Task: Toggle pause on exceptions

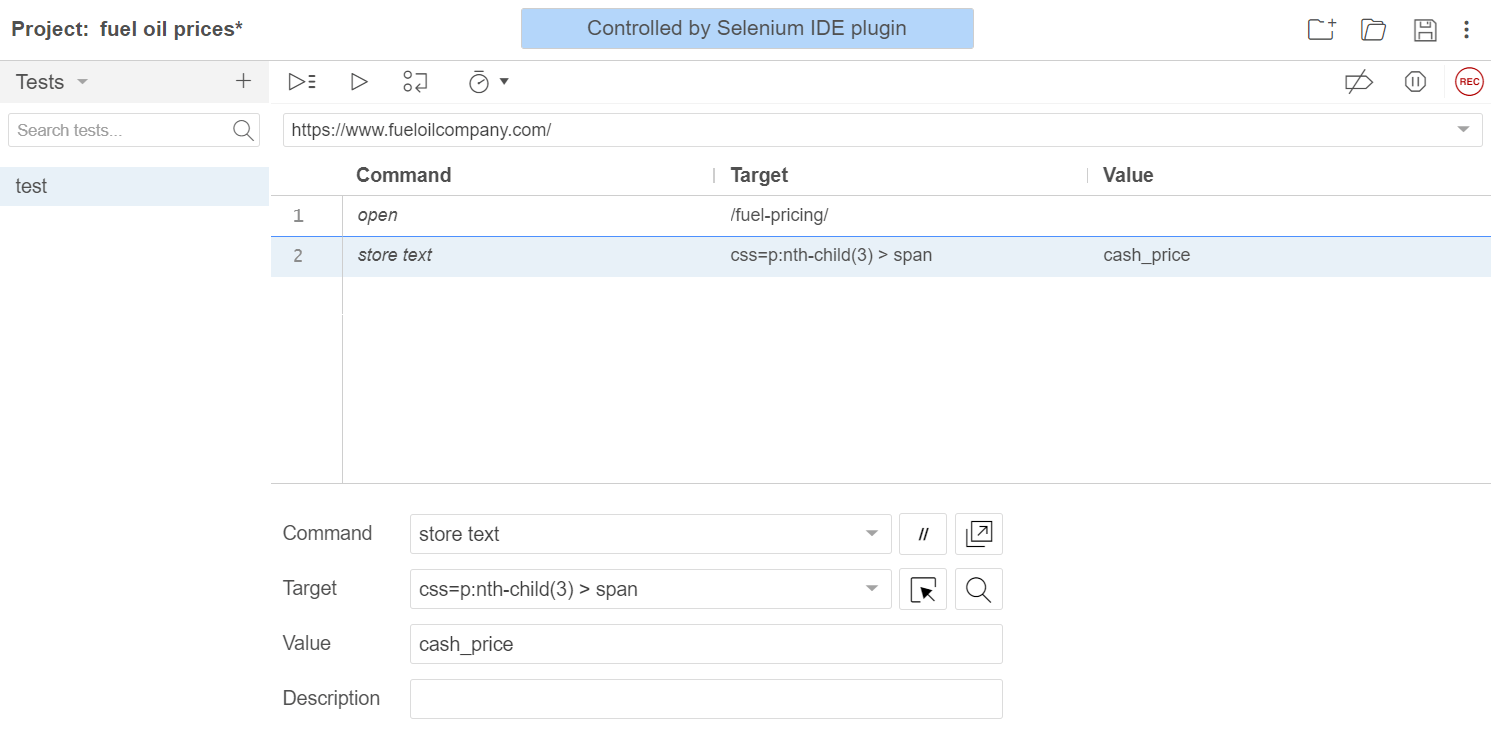Action: [x=1414, y=82]
